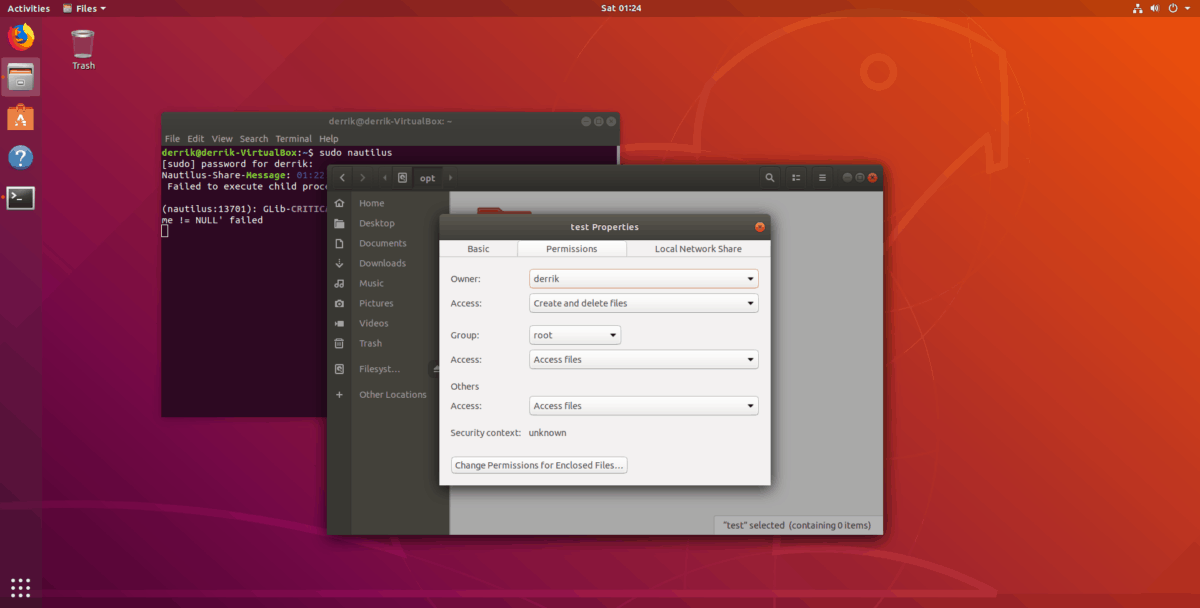The width and height of the screenshot is (1200, 608).
Task: Click the Activities button
Action: [x=28, y=8]
